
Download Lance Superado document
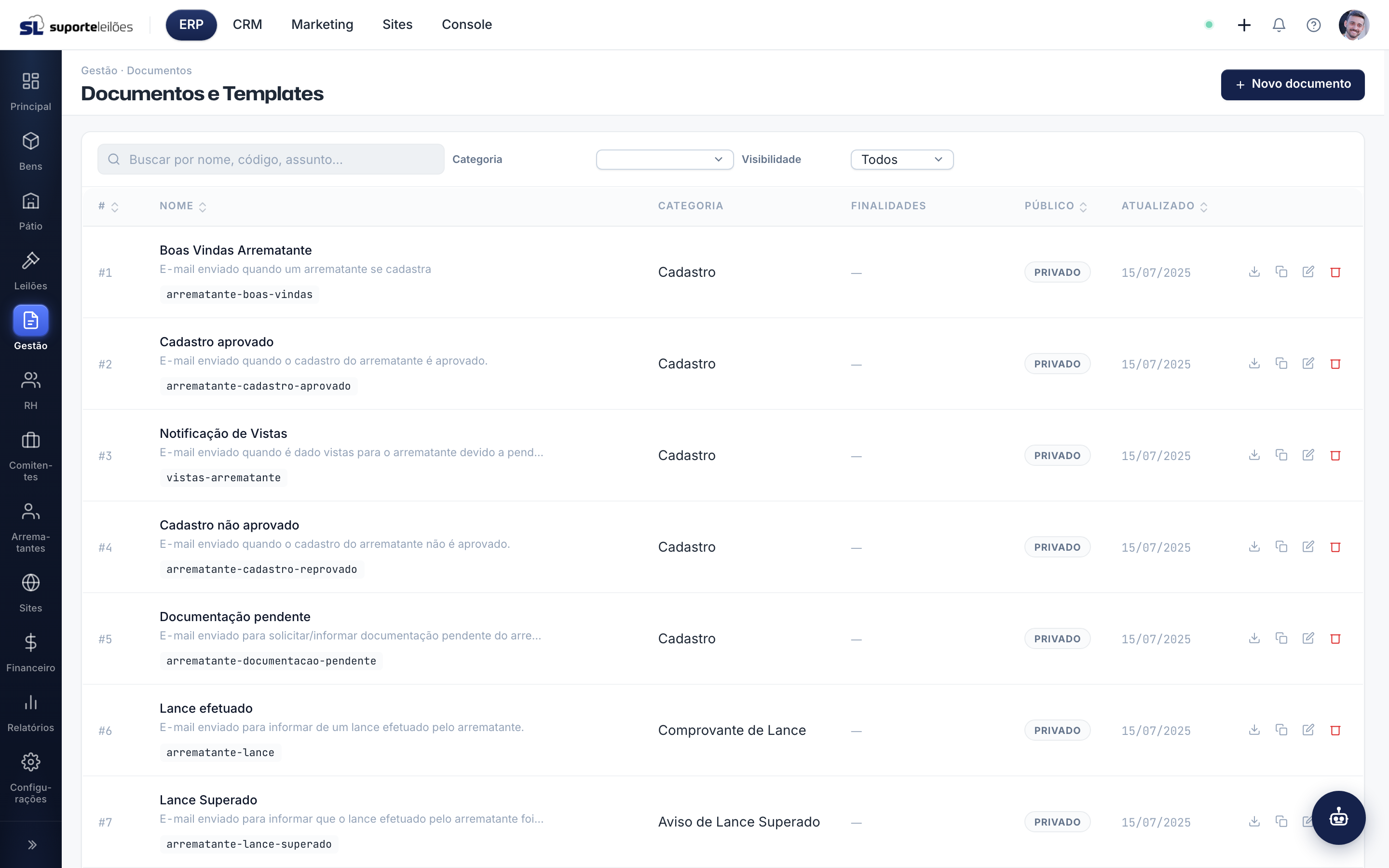pyautogui.click(x=1254, y=822)
